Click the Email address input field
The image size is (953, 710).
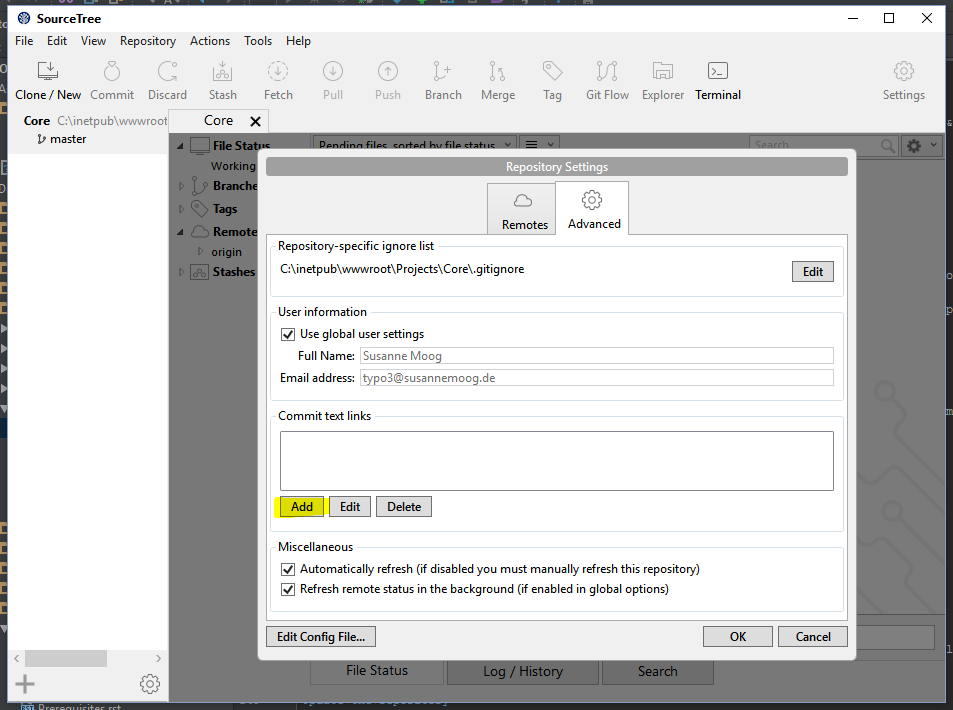(596, 377)
